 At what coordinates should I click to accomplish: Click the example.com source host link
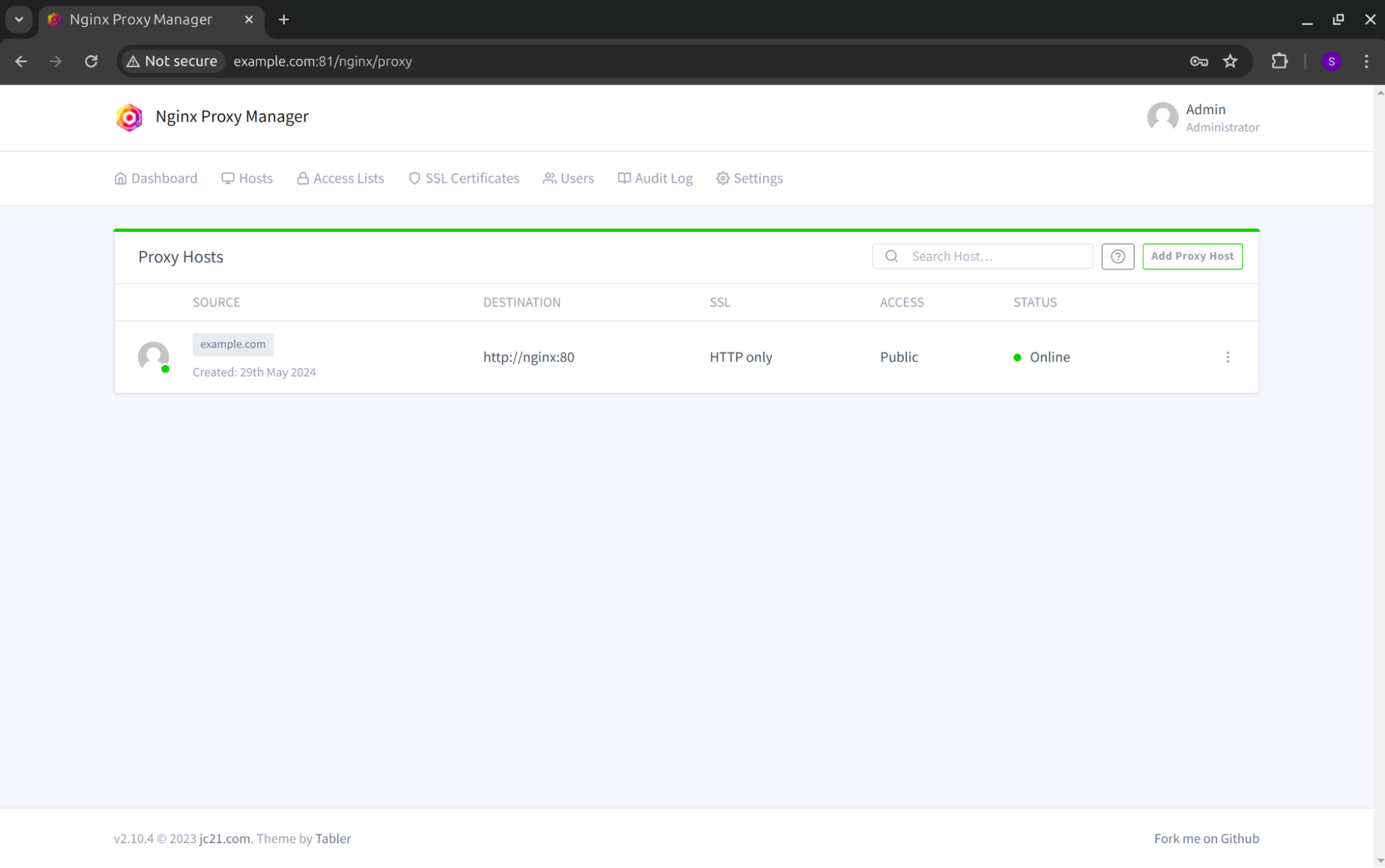[233, 343]
